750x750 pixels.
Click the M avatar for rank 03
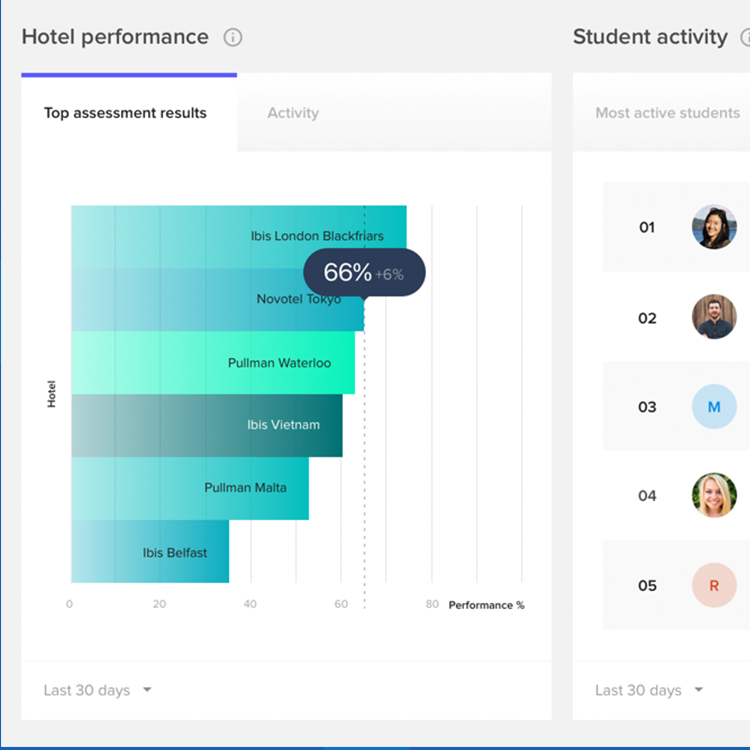pos(714,407)
